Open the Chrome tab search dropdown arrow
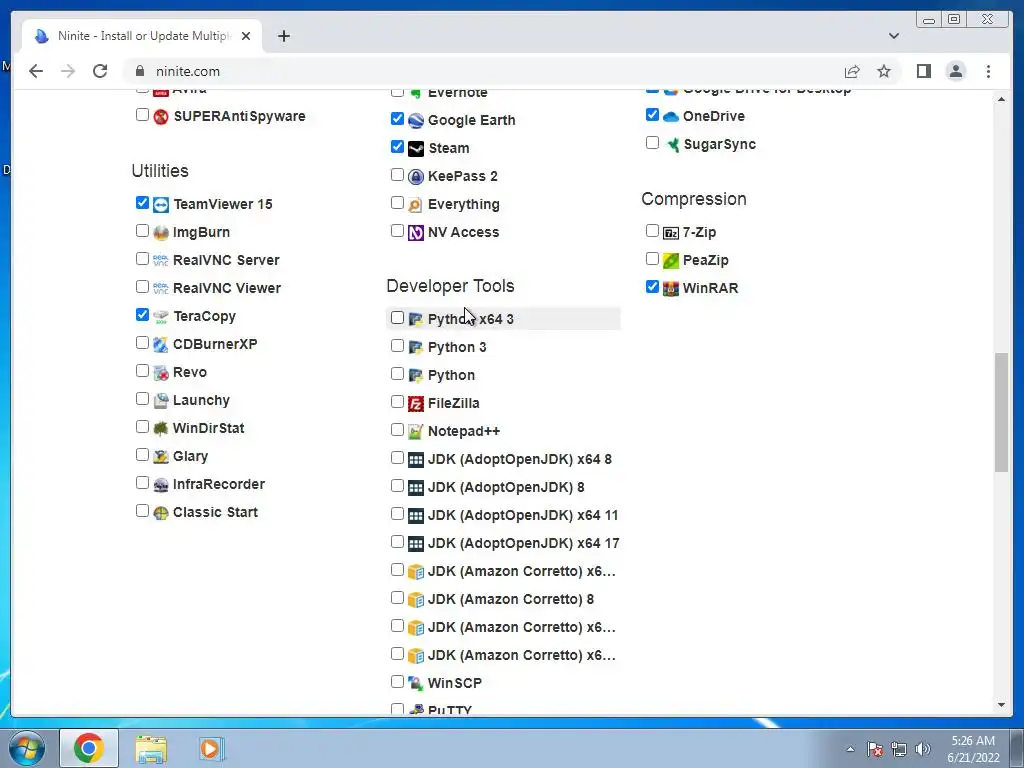The image size is (1024, 768). coord(894,36)
